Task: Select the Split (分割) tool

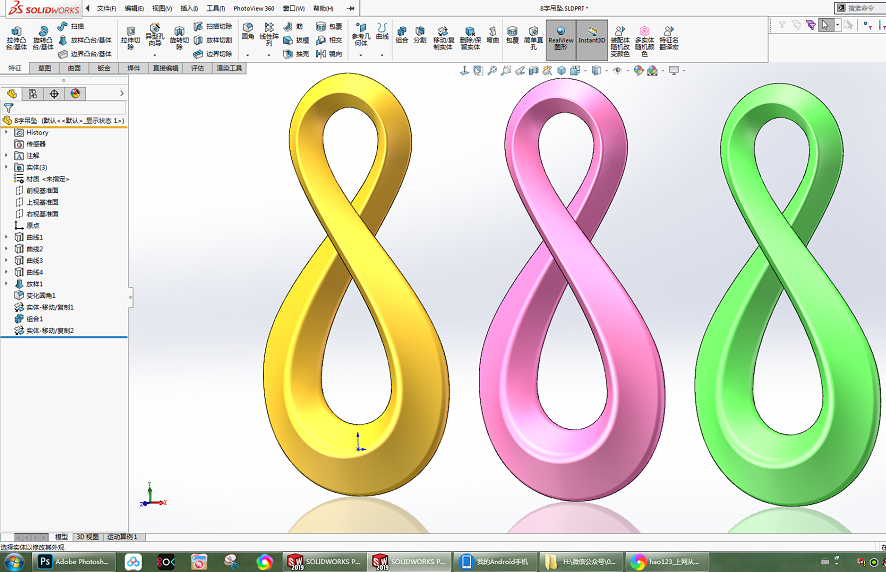Action: click(x=420, y=35)
